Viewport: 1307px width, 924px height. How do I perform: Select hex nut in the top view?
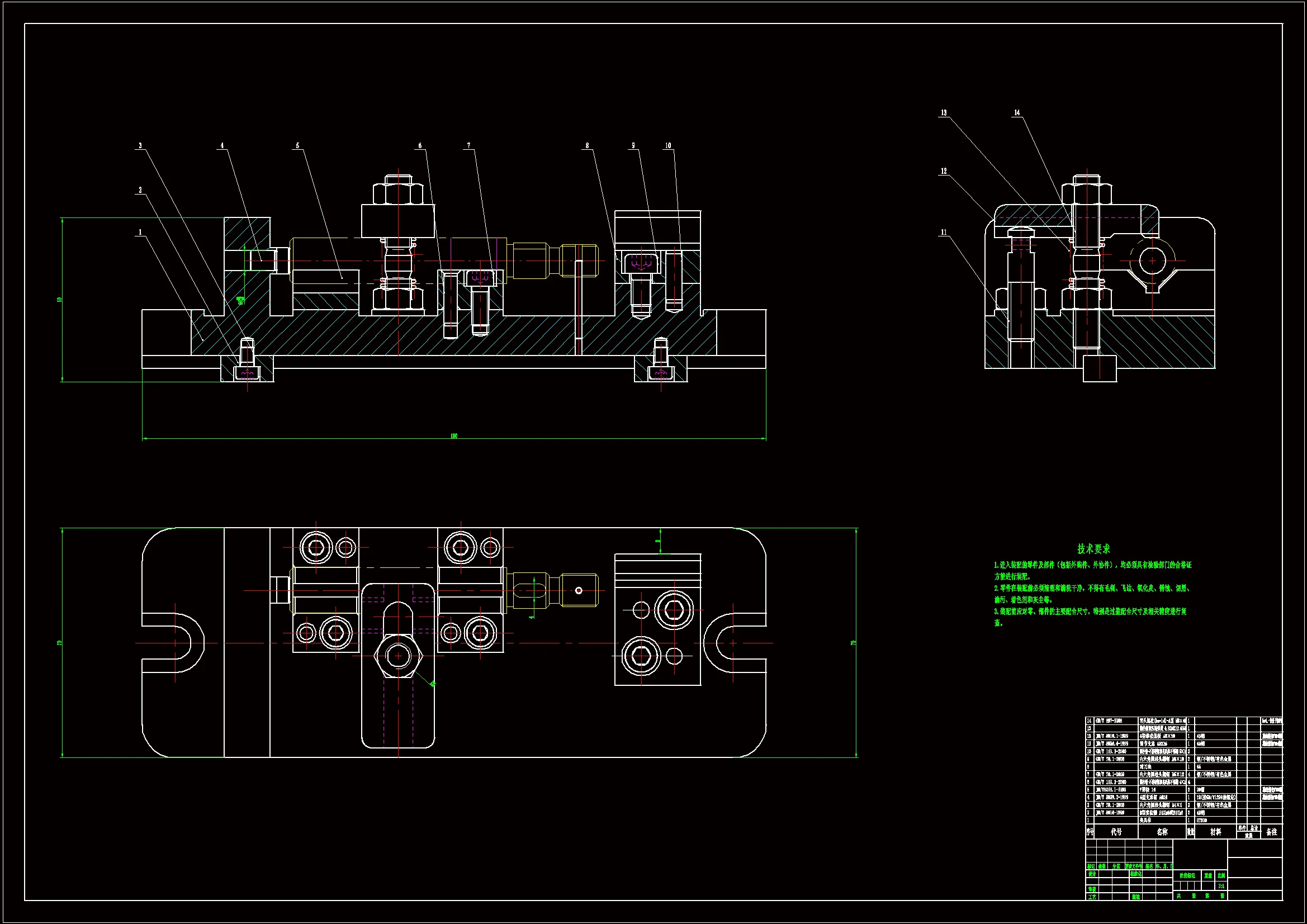click(x=398, y=656)
